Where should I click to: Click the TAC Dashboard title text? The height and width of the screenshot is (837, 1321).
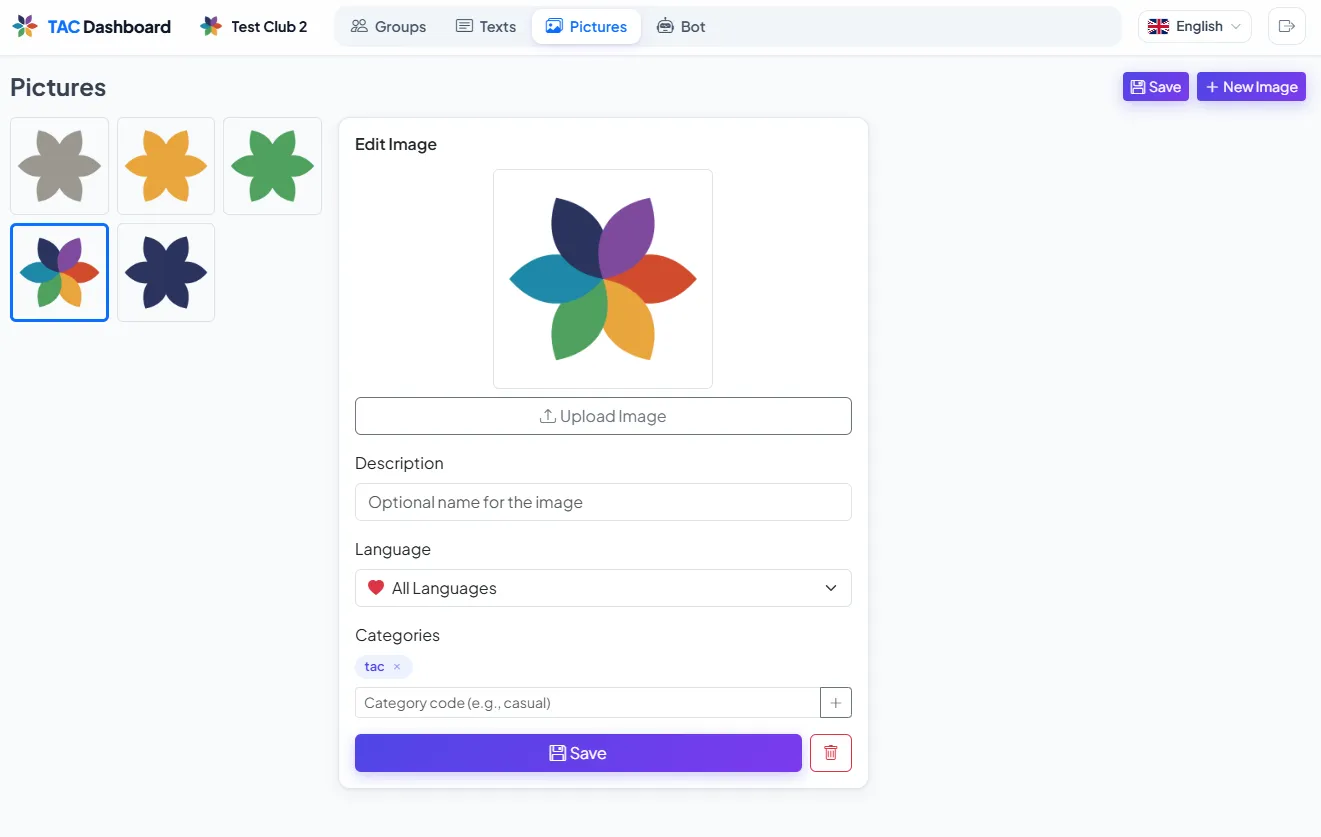point(109,27)
